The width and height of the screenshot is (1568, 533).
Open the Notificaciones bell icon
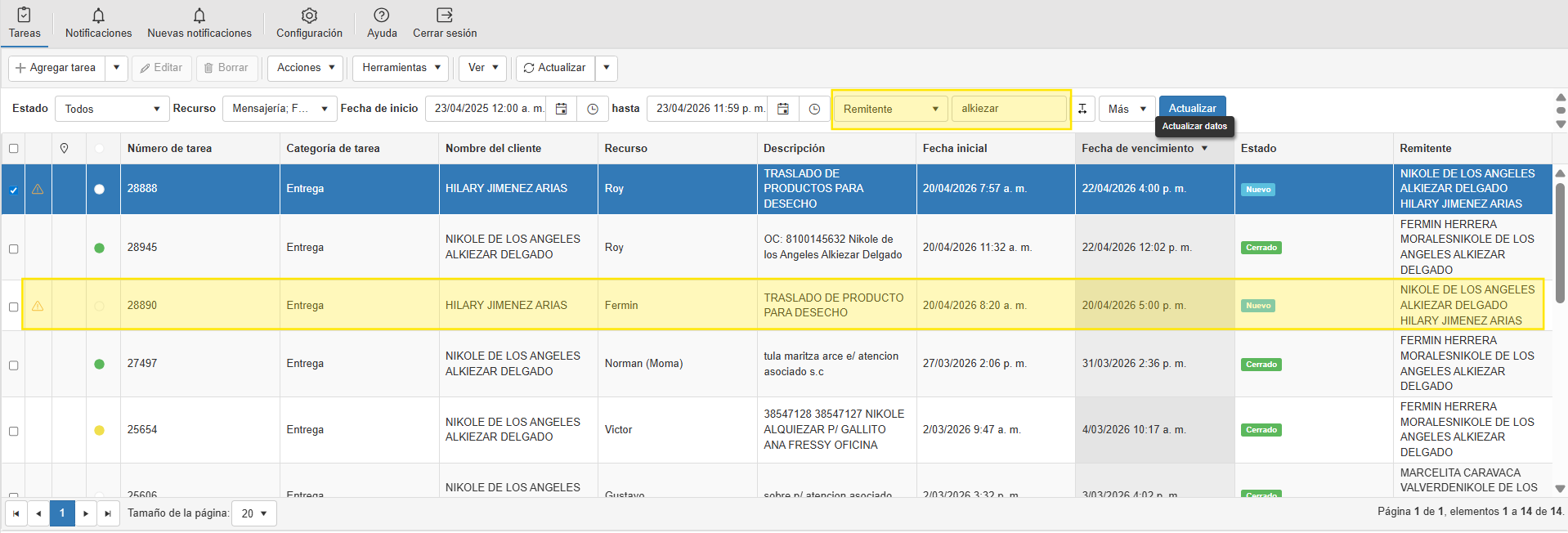pos(98,16)
